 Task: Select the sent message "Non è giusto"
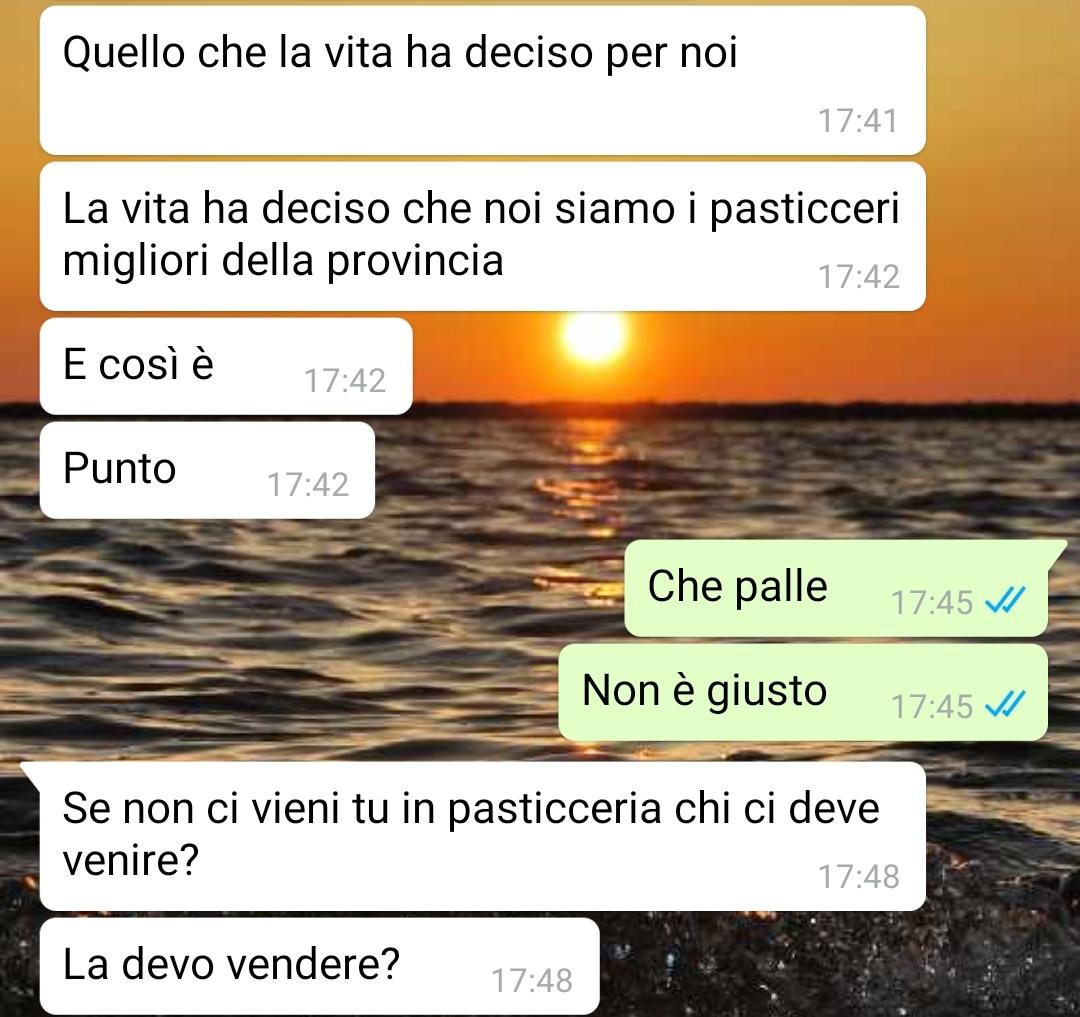(803, 692)
